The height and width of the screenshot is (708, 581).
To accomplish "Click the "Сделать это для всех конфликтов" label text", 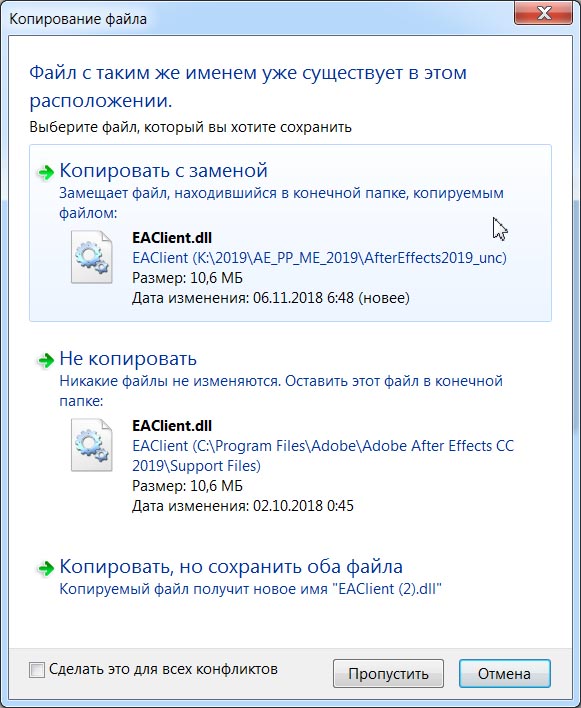I will point(163,669).
